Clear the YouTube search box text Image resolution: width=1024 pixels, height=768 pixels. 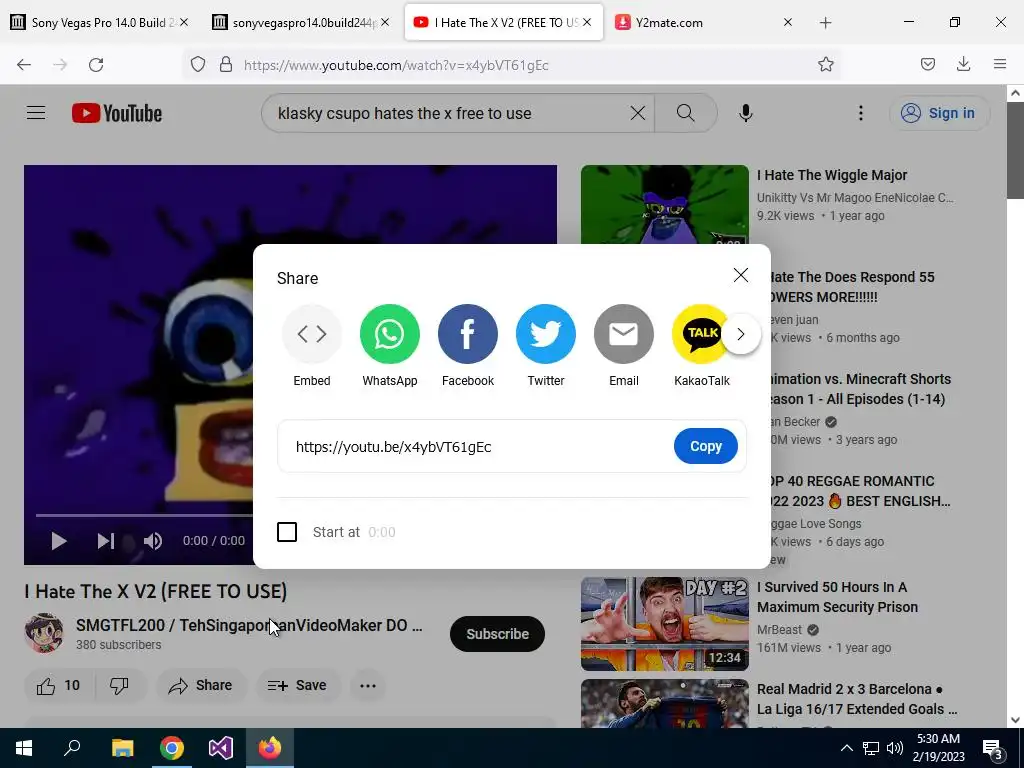pos(638,113)
